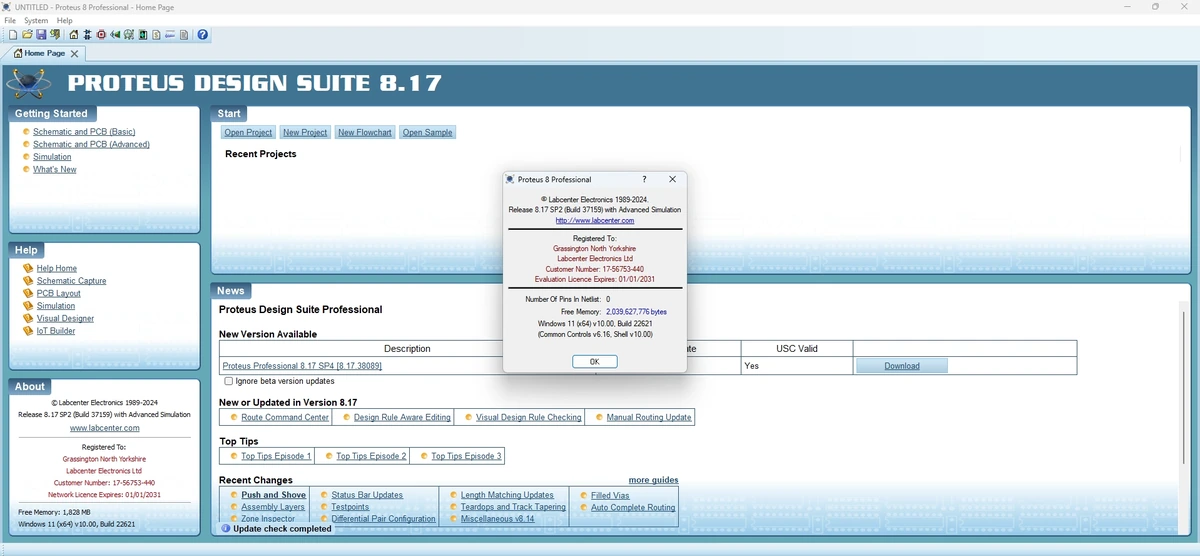Open Top Tips Episode 3
This screenshot has width=1200, height=556.
click(x=466, y=456)
